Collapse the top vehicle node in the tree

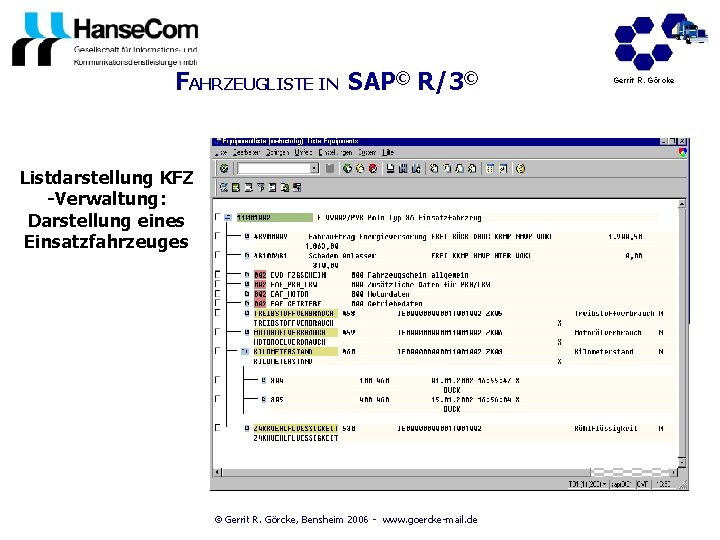point(228,218)
